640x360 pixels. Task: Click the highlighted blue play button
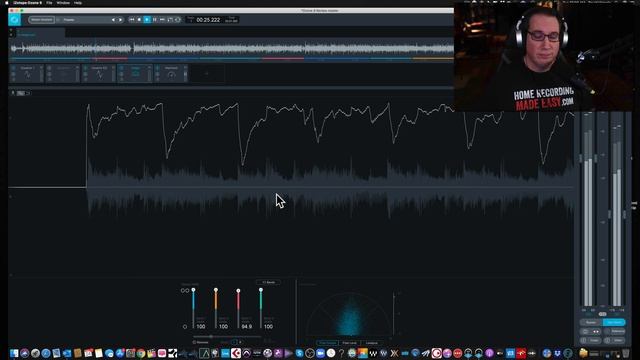(x=147, y=20)
